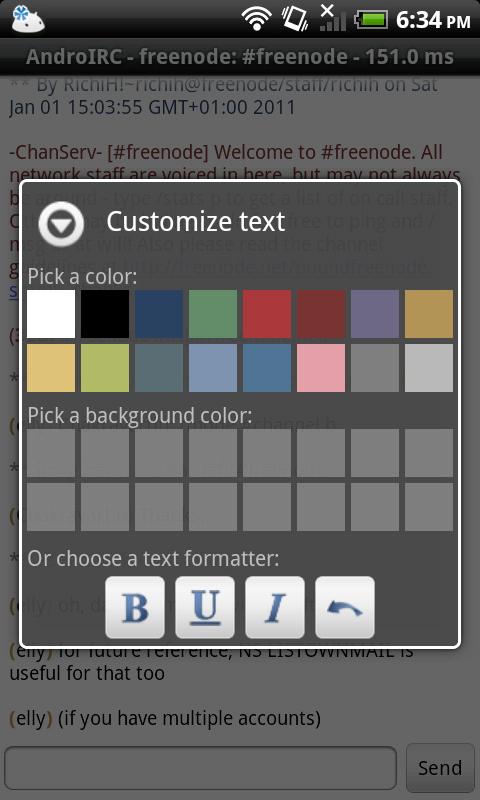Focus the message input field

click(200, 768)
